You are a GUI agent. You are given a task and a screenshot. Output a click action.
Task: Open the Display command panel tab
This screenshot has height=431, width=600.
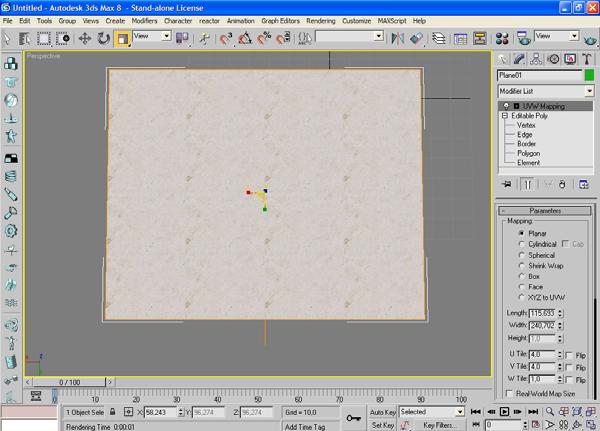(570, 59)
